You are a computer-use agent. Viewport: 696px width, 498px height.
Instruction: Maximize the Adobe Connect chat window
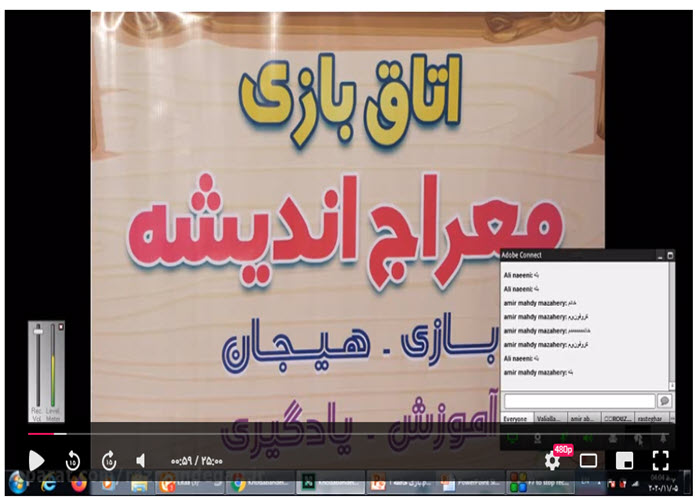click(670, 255)
